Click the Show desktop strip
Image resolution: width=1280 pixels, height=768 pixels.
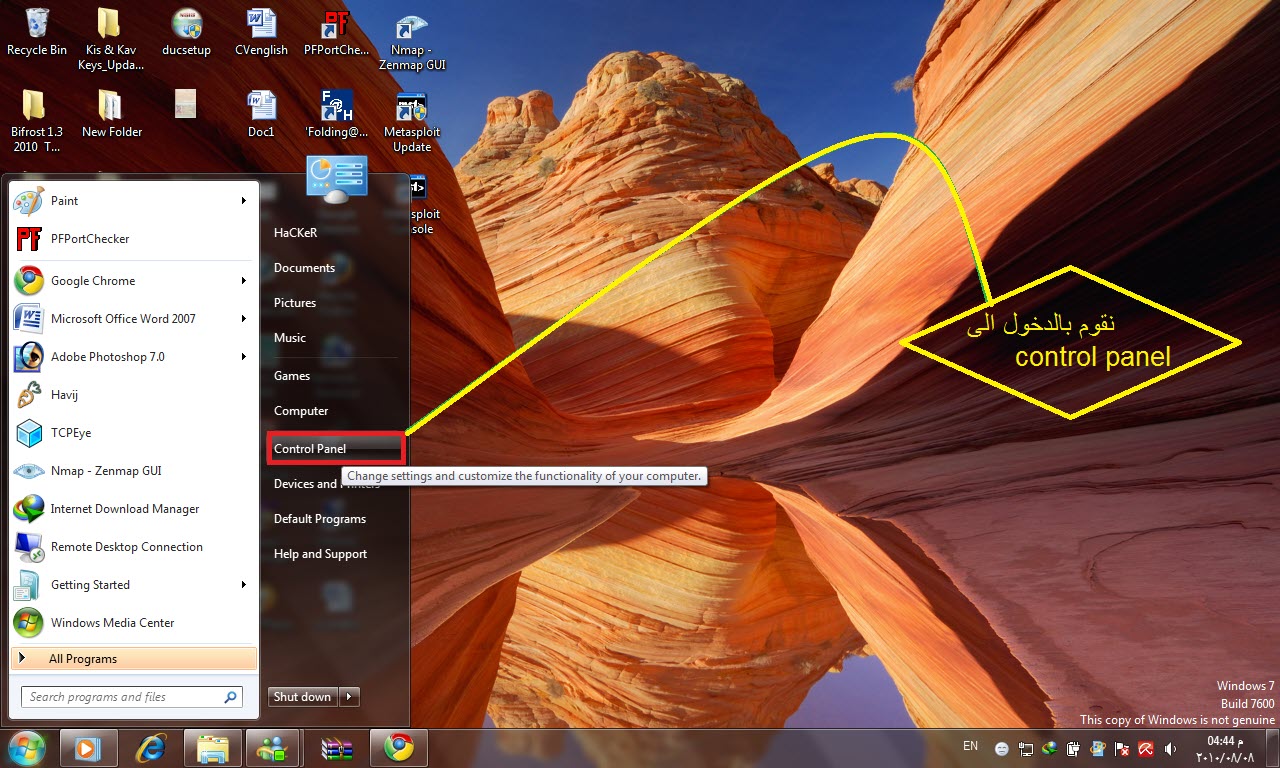click(x=1272, y=748)
